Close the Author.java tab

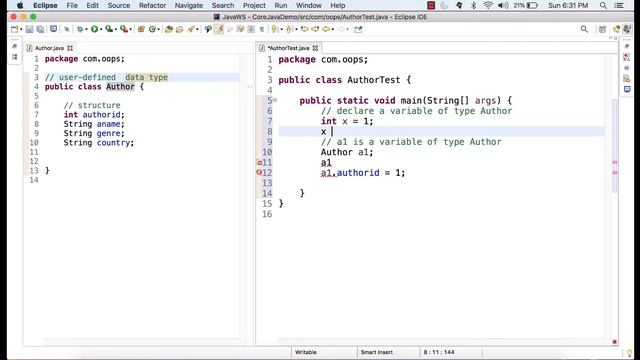click(x=70, y=48)
